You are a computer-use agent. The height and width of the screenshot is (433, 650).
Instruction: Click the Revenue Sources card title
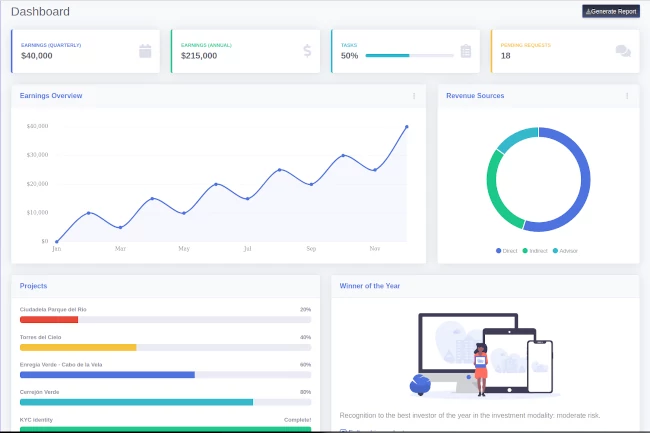pyautogui.click(x=475, y=96)
